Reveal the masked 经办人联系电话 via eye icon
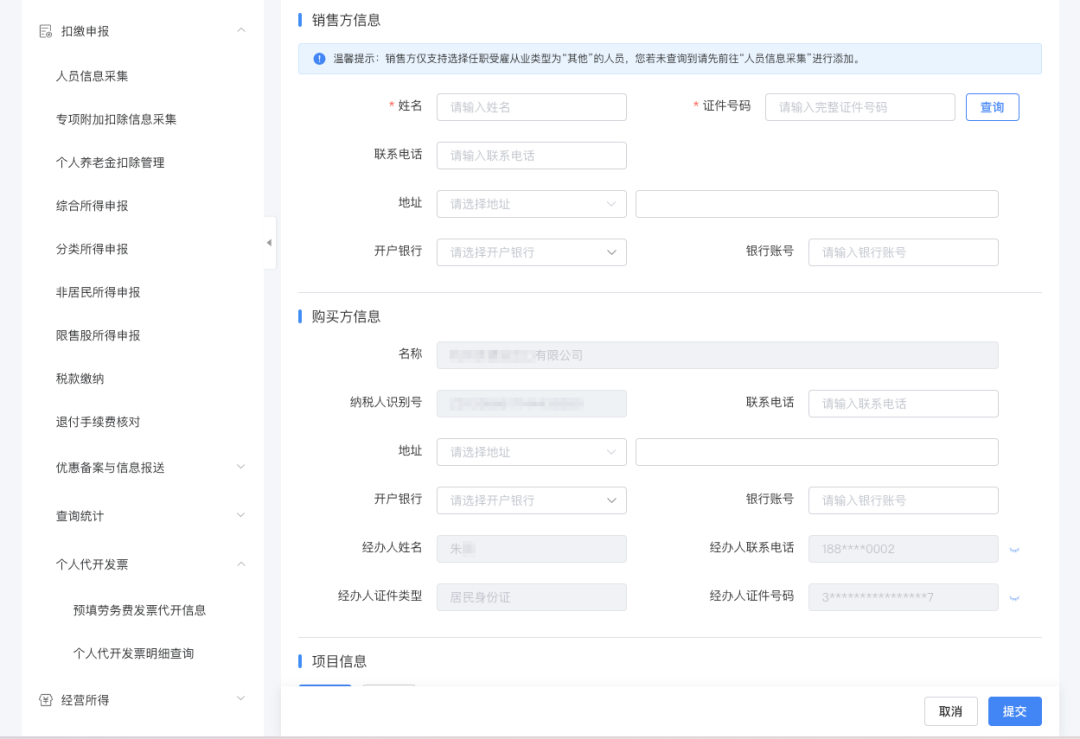 pos(1014,549)
